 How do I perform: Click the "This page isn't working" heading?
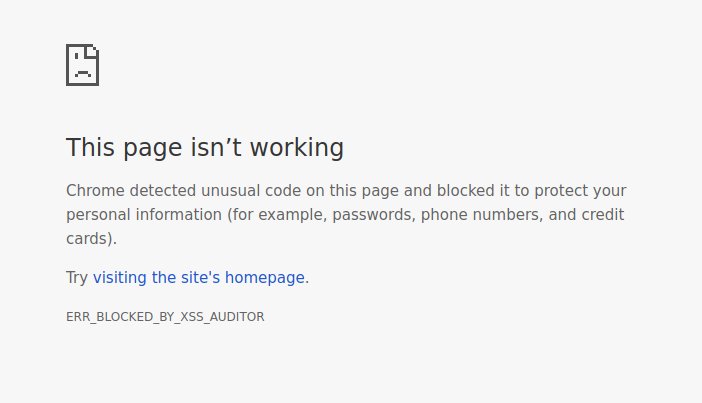(x=204, y=148)
